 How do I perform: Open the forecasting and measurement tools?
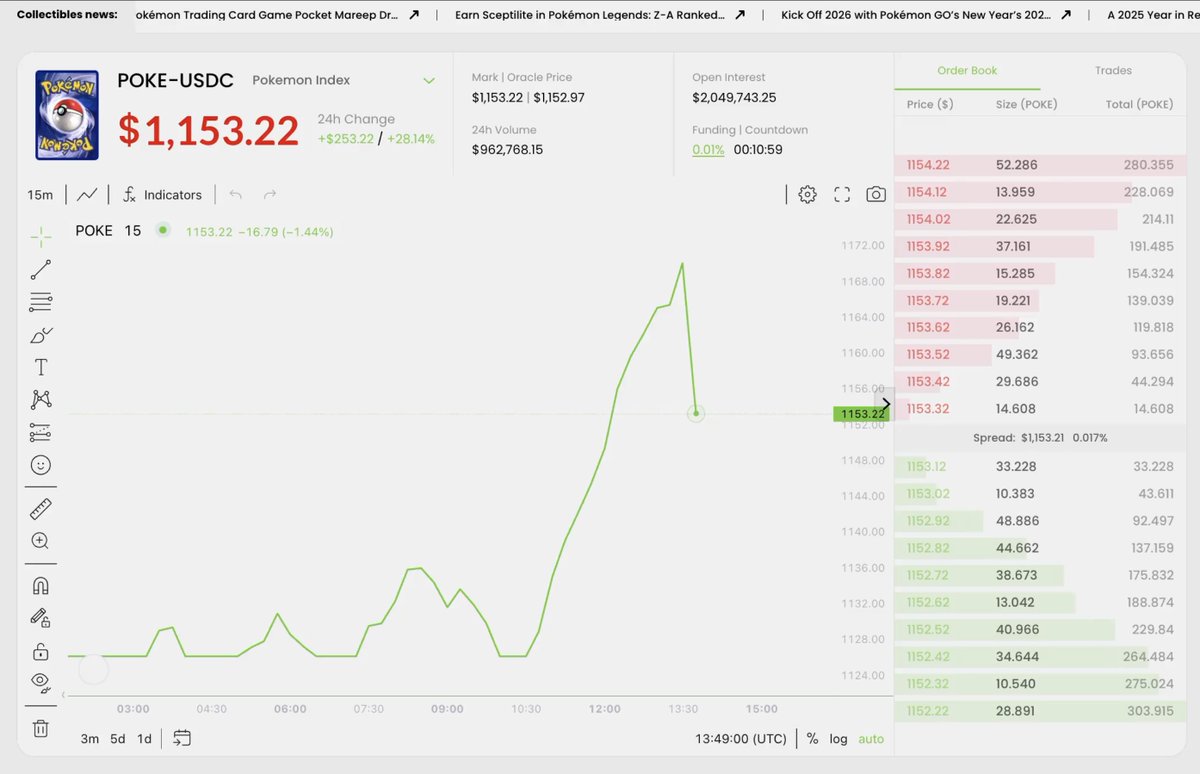click(x=40, y=433)
